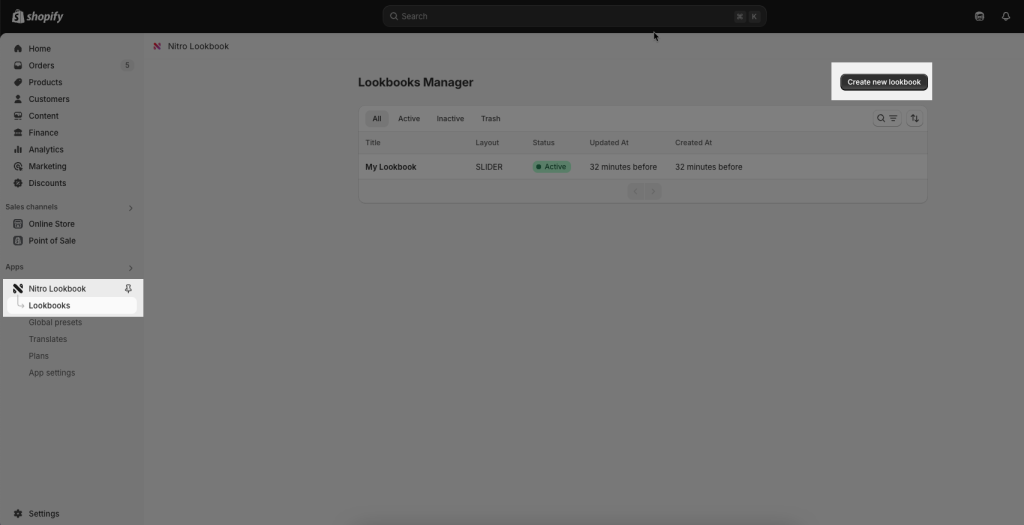Click the Nitro Lookbook app icon in the sidebar

[x=18, y=289]
